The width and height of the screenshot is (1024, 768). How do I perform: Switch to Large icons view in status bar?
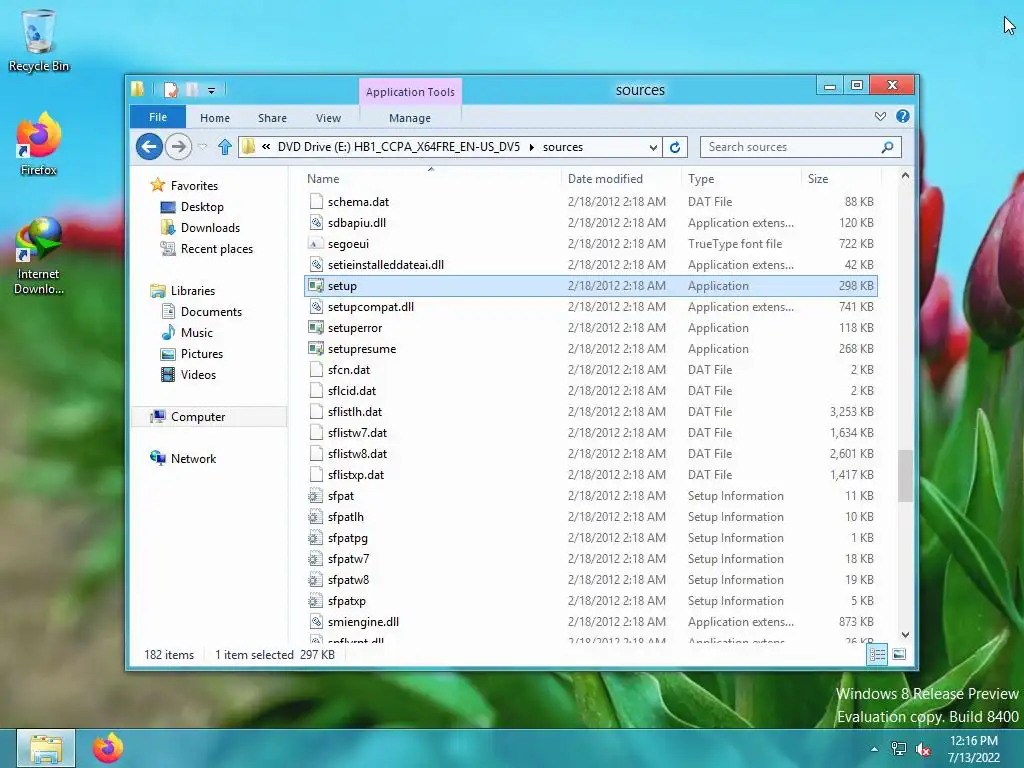click(899, 654)
